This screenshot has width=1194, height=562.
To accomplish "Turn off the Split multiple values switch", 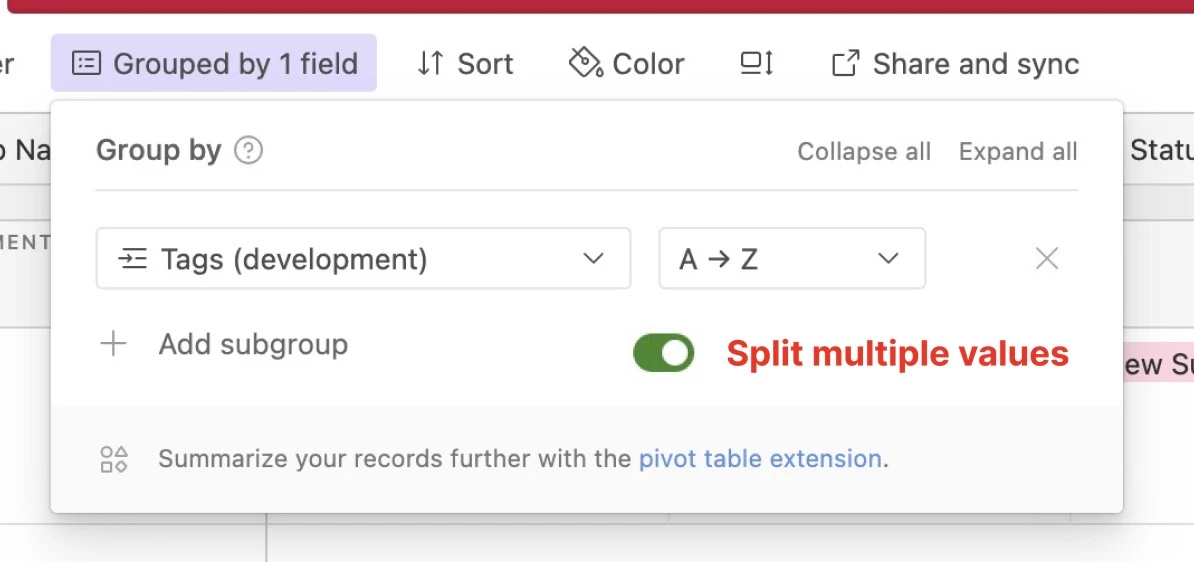I will coord(663,353).
